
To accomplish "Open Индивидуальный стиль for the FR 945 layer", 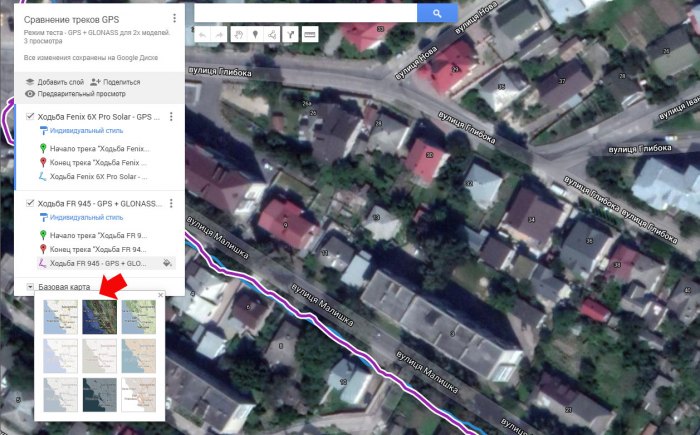I will click(86, 218).
